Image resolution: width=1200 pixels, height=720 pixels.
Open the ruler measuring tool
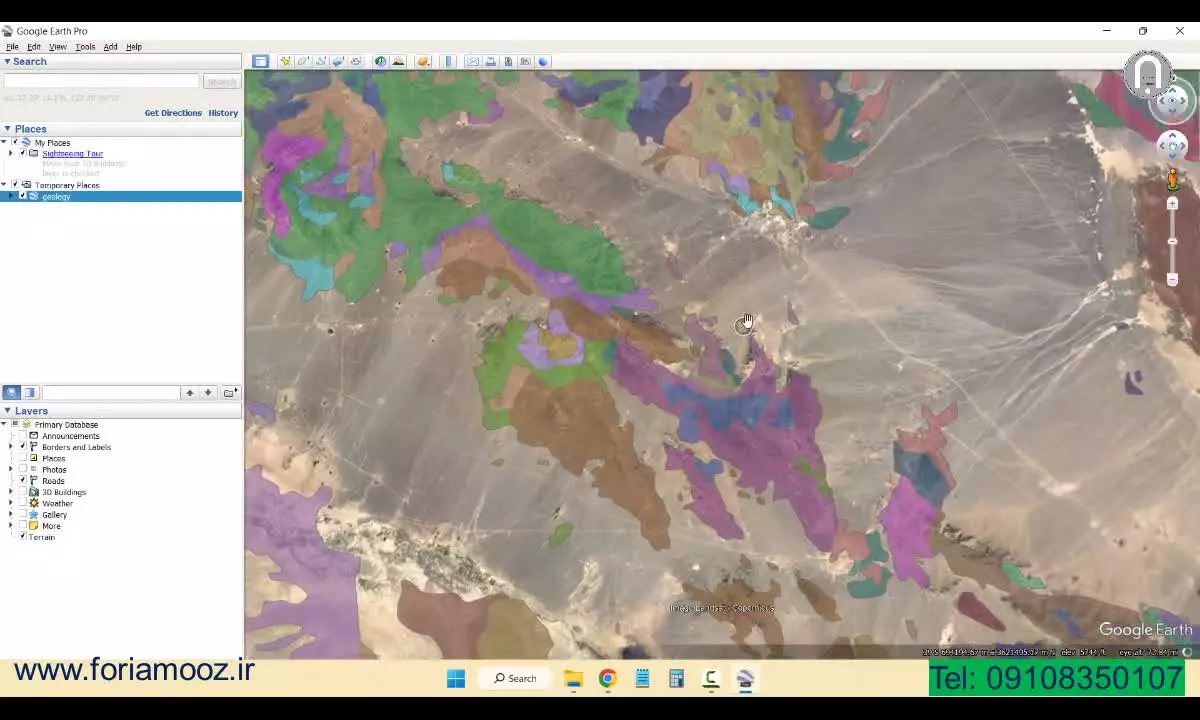tap(448, 61)
